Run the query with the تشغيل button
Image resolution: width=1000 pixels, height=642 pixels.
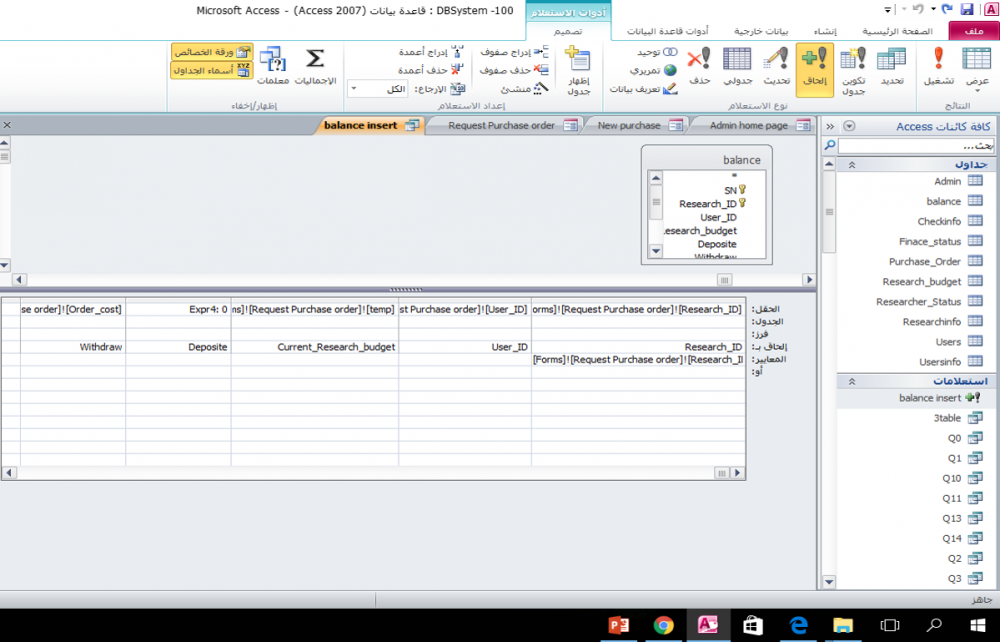coord(938,66)
